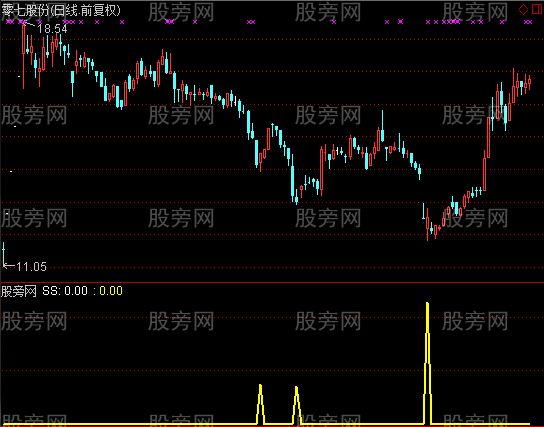Select the chart title 零七股份(日线.前复权)

coord(60,10)
